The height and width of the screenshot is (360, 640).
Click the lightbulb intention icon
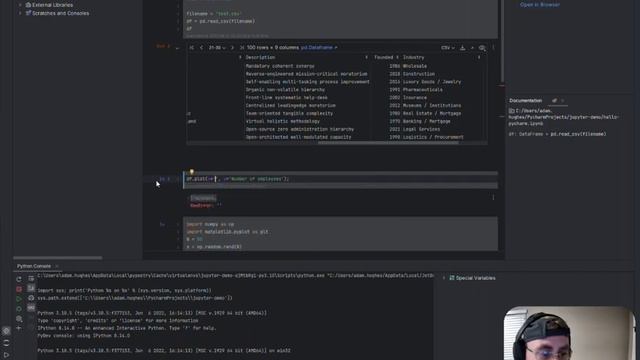coord(191,172)
